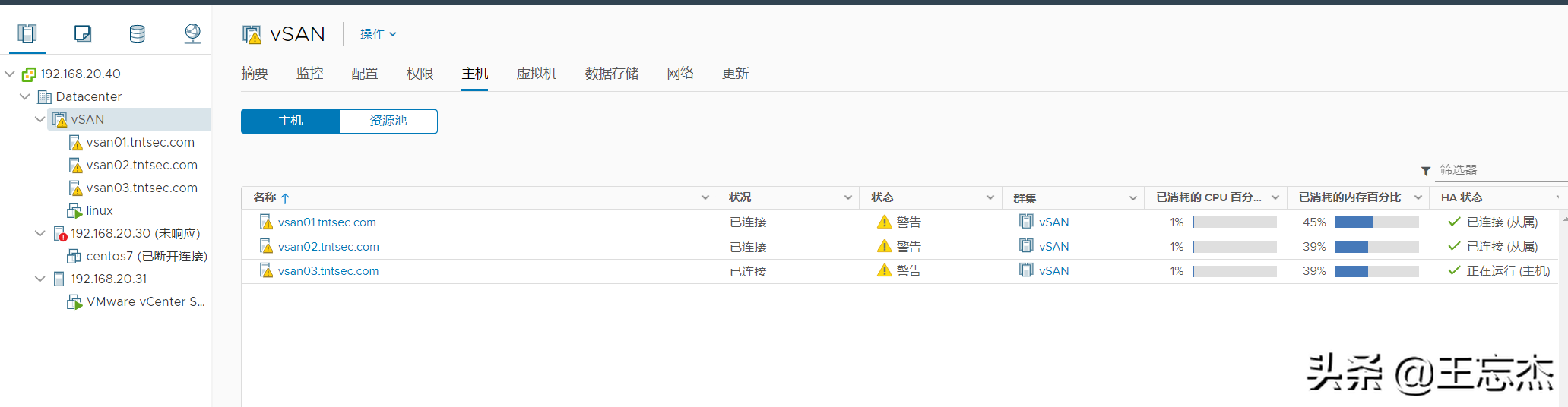This screenshot has height=407, width=1568.
Task: Open Storage inventory view icon
Action: point(138,33)
